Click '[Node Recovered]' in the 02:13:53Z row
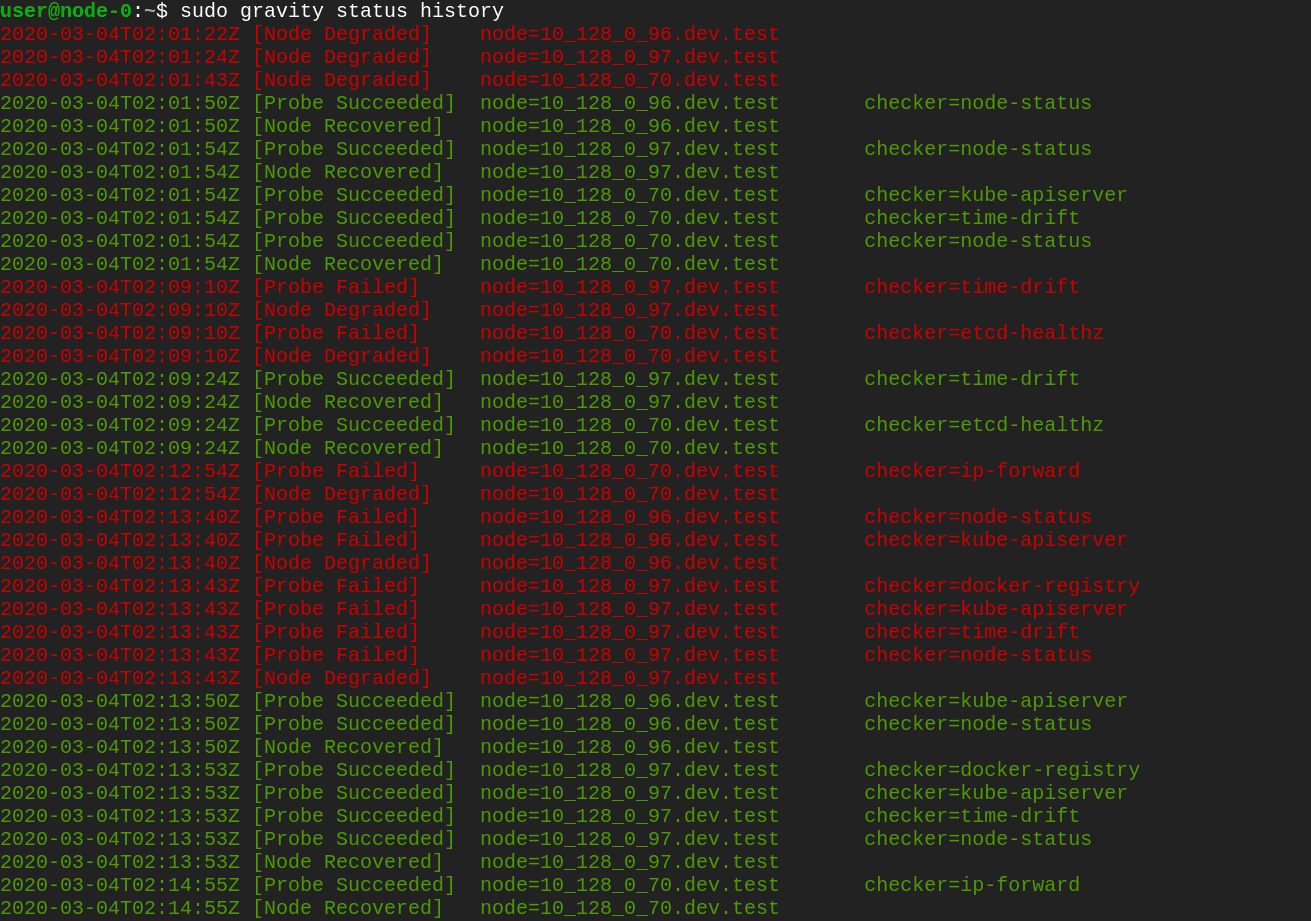The image size is (1311, 921). click(348, 862)
